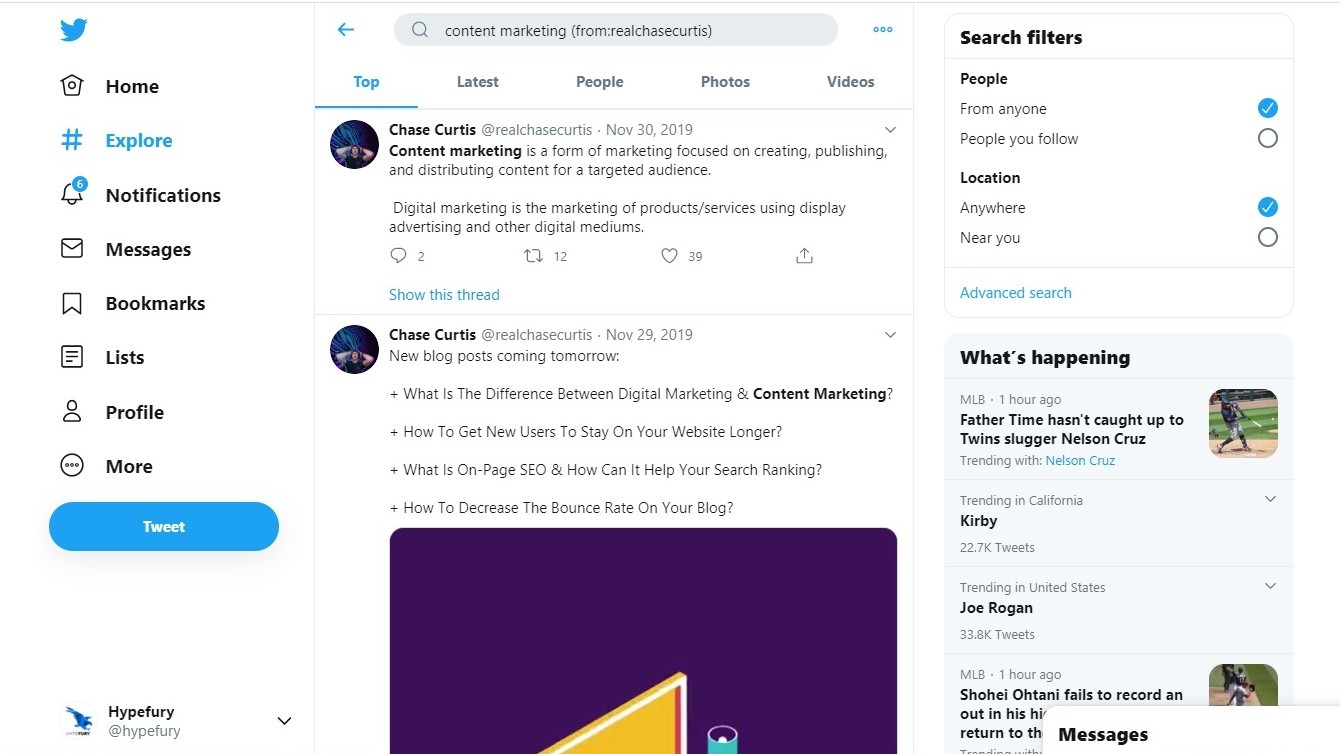
Task: Select the 'From anyone' filter option
Action: [x=1267, y=107]
